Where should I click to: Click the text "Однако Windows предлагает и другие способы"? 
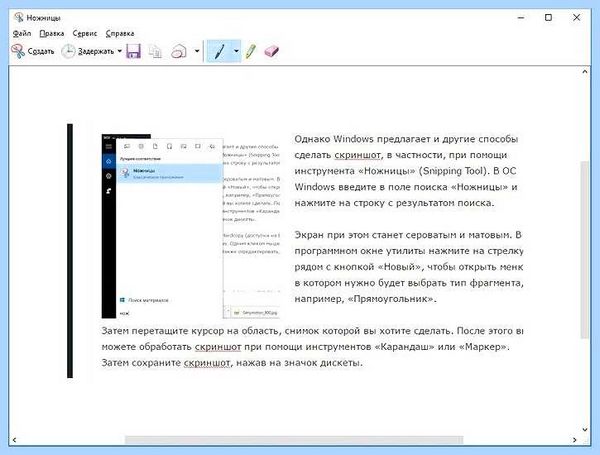(406, 139)
